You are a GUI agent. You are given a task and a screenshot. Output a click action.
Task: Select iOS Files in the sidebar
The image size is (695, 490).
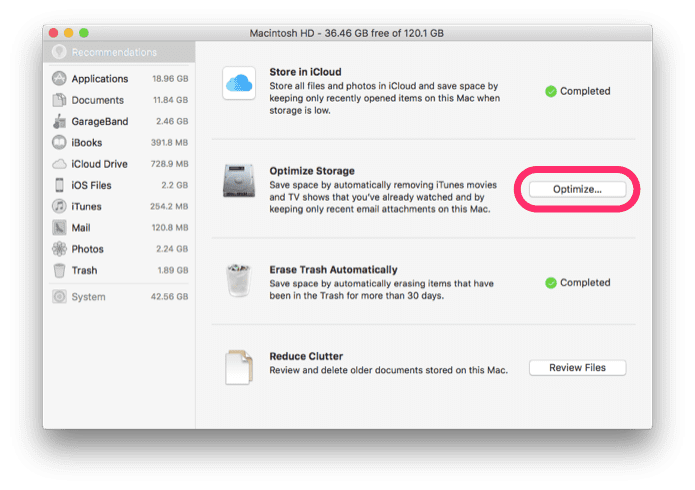(120, 185)
